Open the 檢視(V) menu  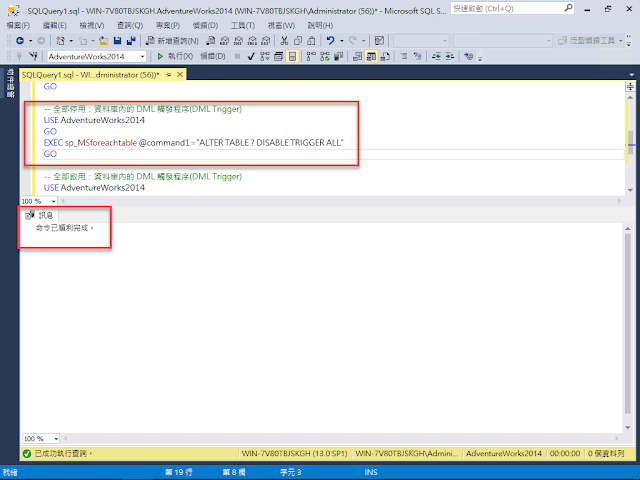click(x=91, y=25)
